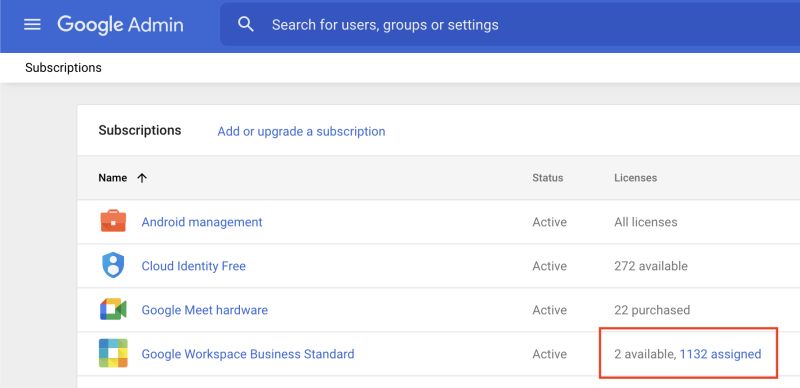Select the "2 available," license text
800x388 pixels.
(x=645, y=354)
